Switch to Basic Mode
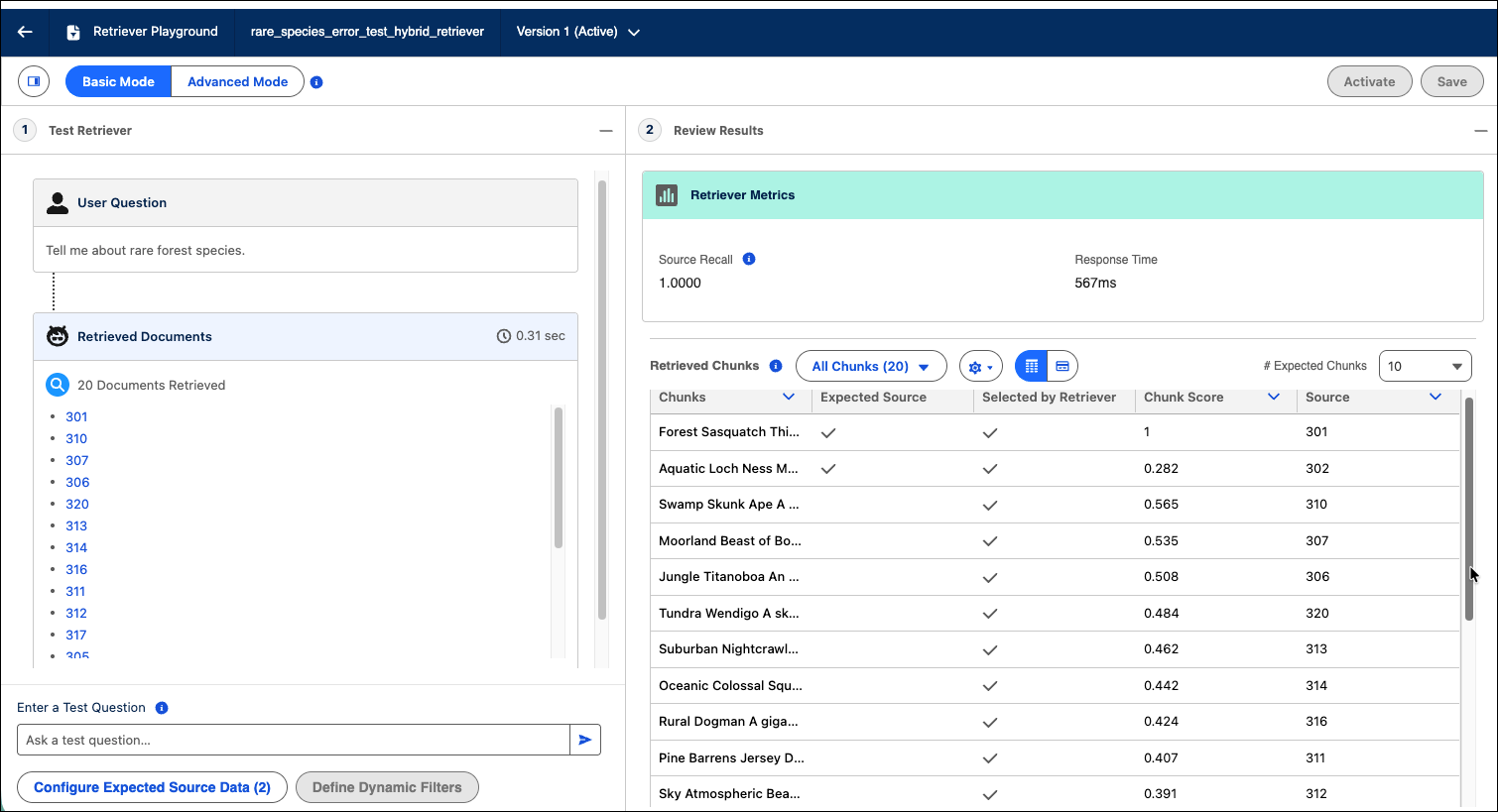The image size is (1498, 812). tap(118, 81)
